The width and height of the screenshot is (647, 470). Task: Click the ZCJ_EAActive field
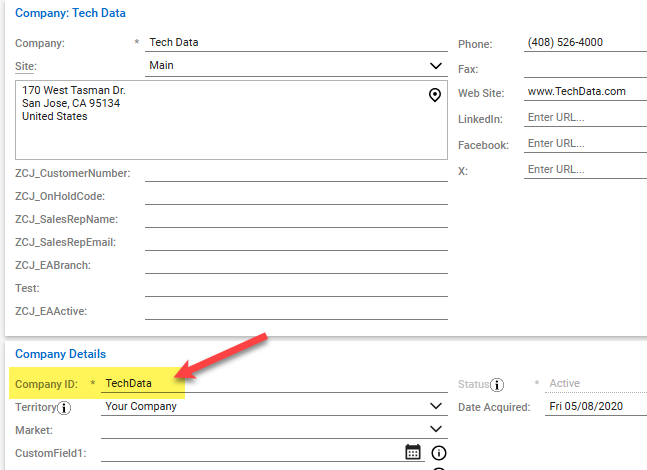coord(296,311)
